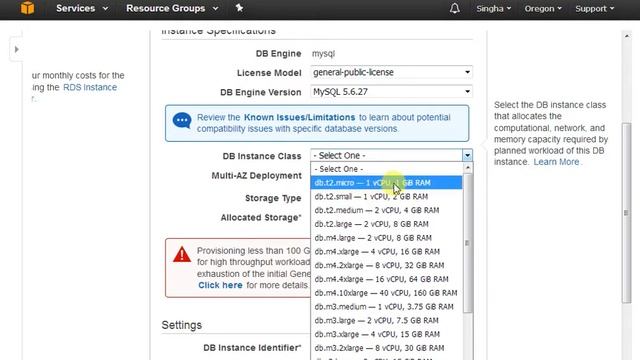Select db.t2.medium — 2 vCPU, 4 GB RAM

pos(387,210)
